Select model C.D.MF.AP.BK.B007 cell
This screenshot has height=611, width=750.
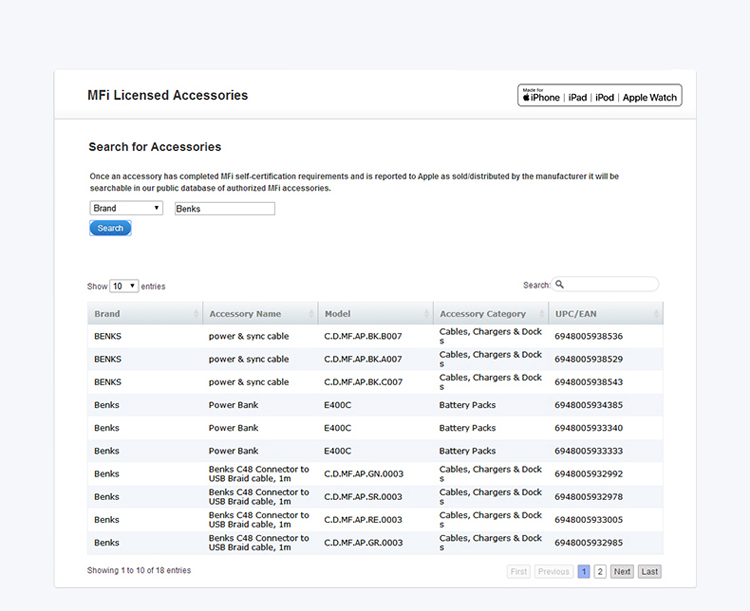pyautogui.click(x=363, y=336)
